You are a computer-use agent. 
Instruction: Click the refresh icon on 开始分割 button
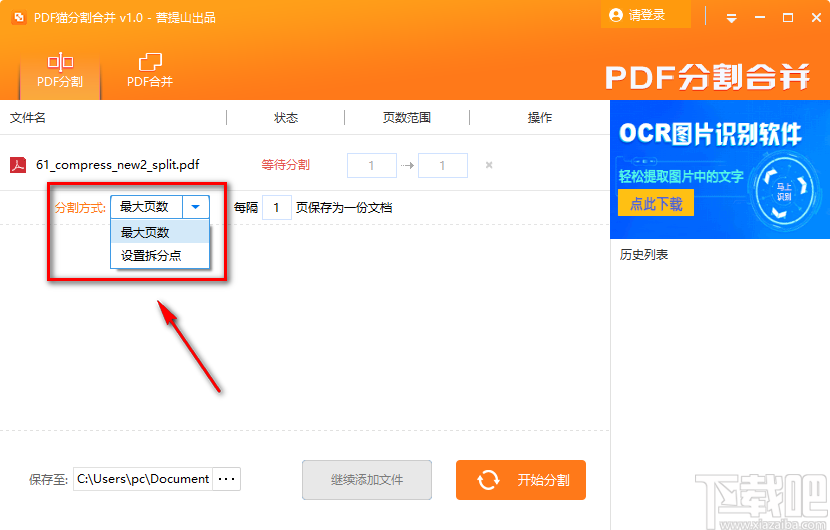coord(488,480)
